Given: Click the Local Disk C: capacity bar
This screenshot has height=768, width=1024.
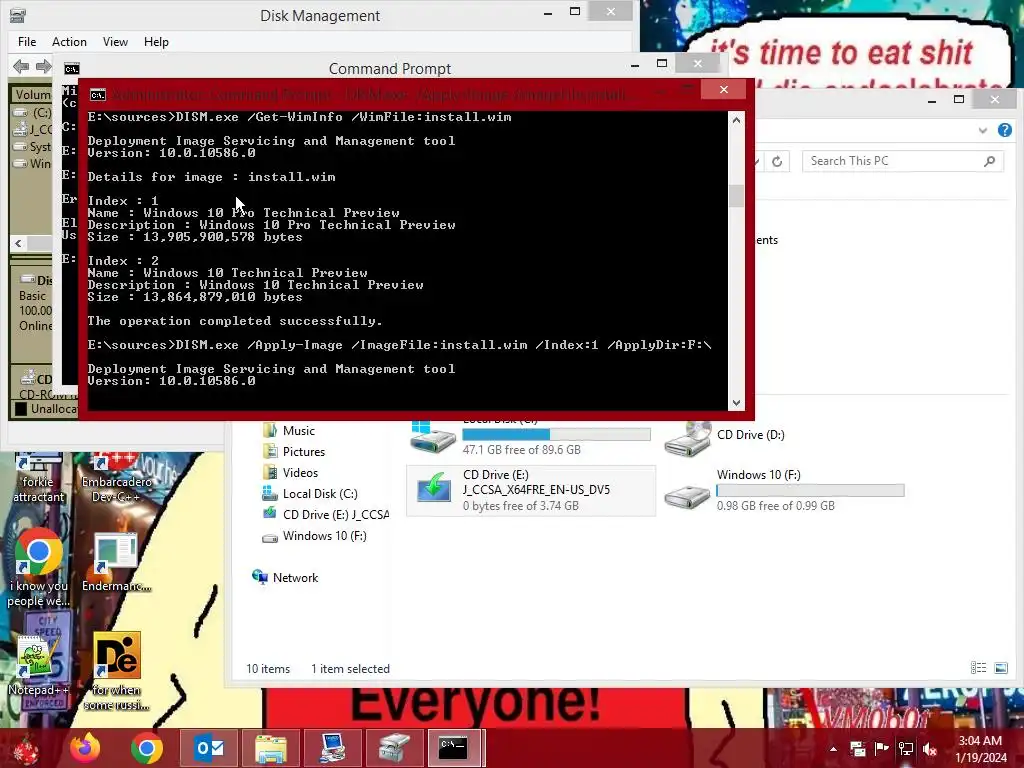Looking at the screenshot, I should (556, 434).
